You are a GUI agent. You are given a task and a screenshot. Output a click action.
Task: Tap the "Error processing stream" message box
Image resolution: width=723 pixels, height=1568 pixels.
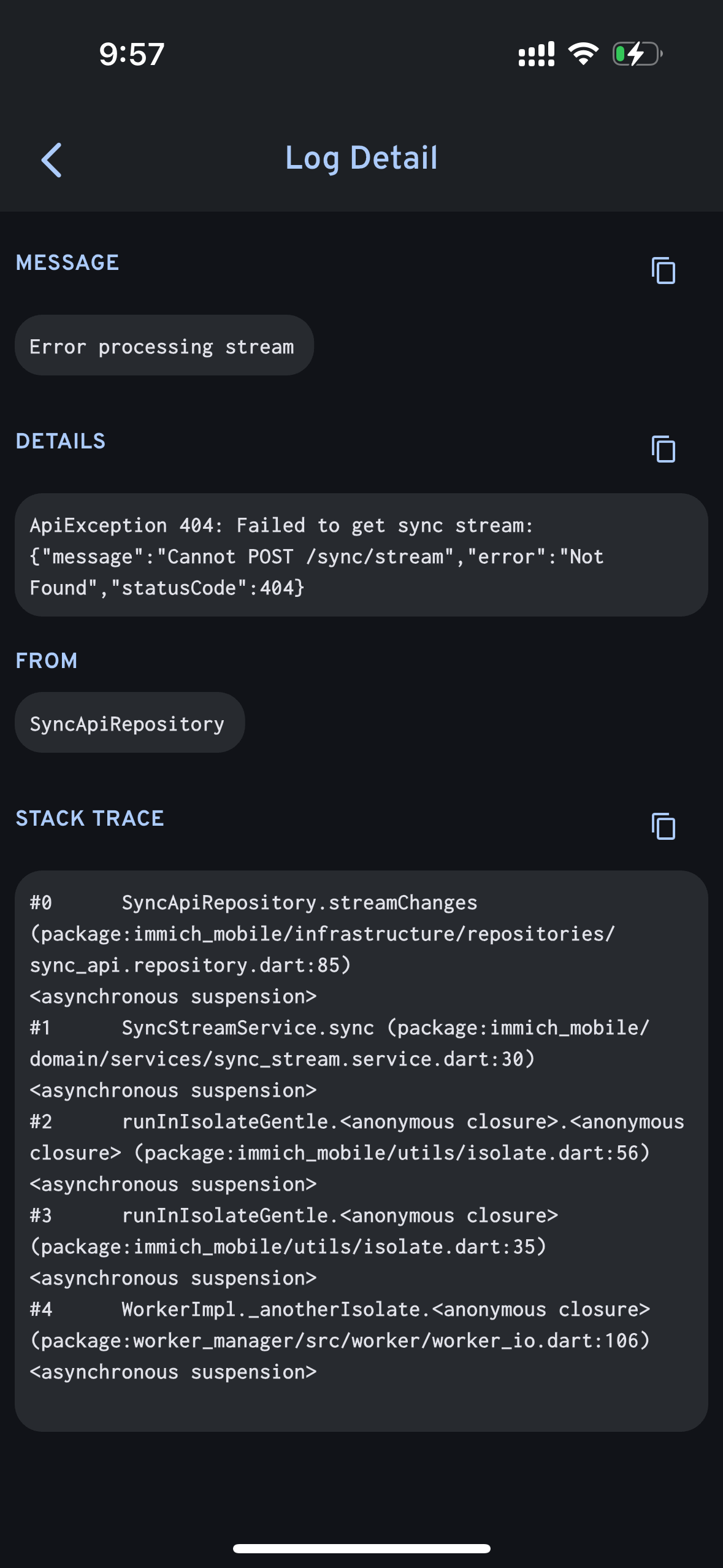click(164, 346)
